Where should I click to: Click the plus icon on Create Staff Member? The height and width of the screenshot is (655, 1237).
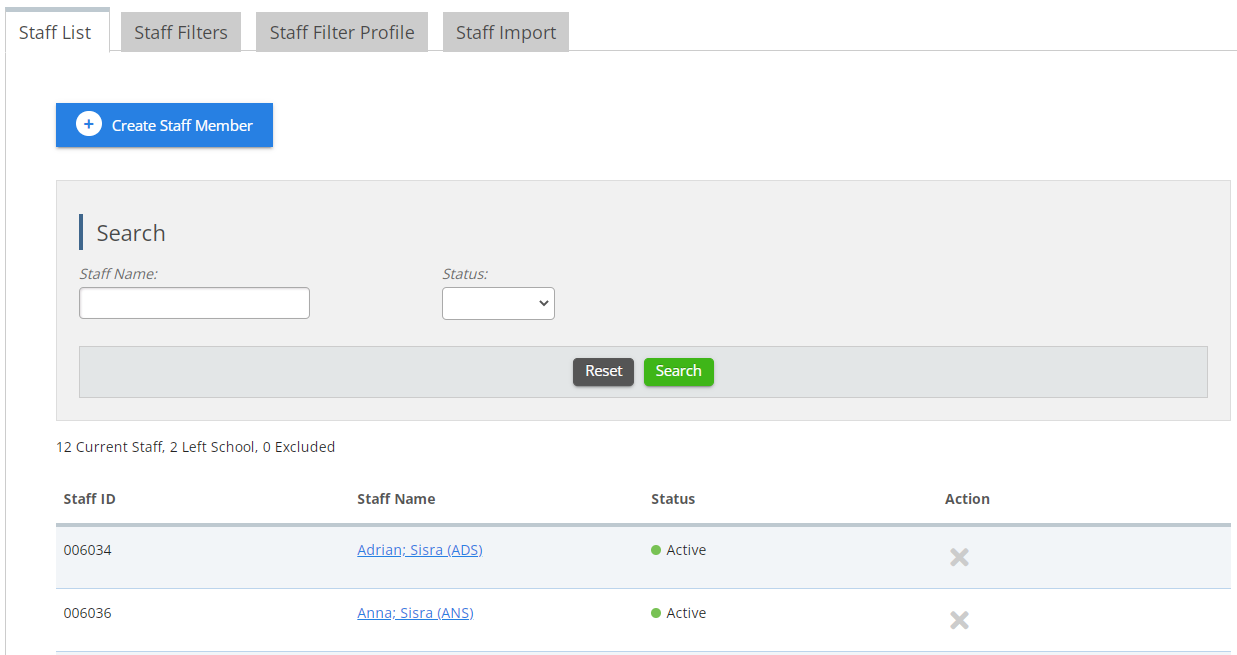(89, 125)
